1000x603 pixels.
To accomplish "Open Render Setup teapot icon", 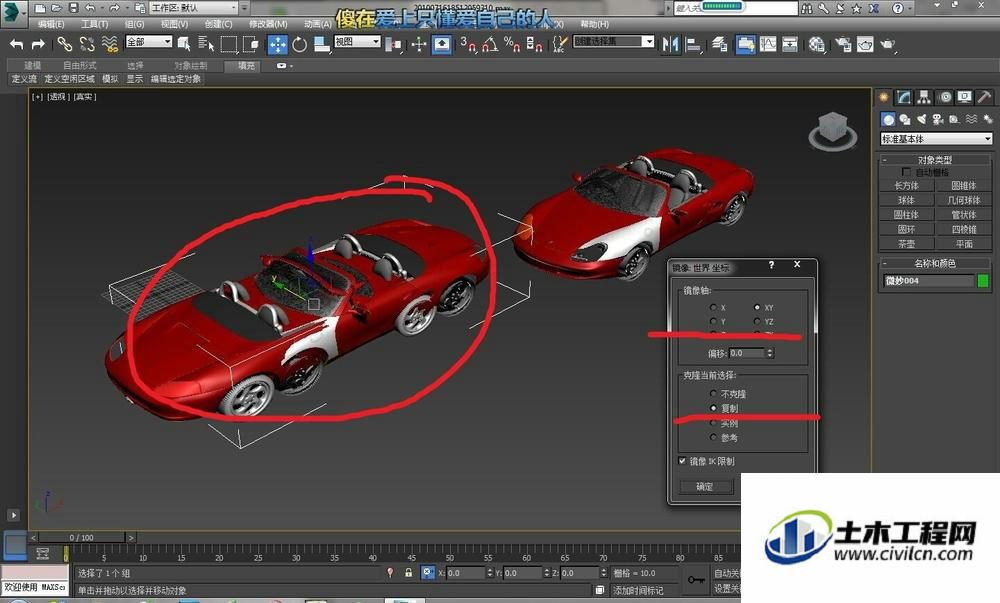I will pos(843,44).
